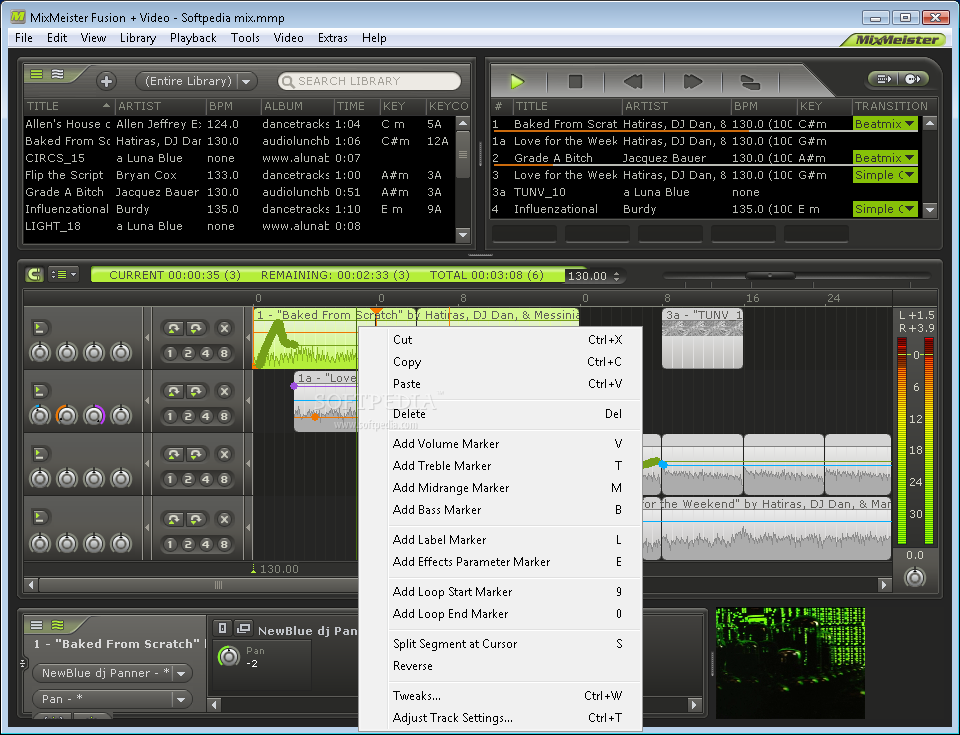Open the Library menu
960x735 pixels.
coord(138,38)
